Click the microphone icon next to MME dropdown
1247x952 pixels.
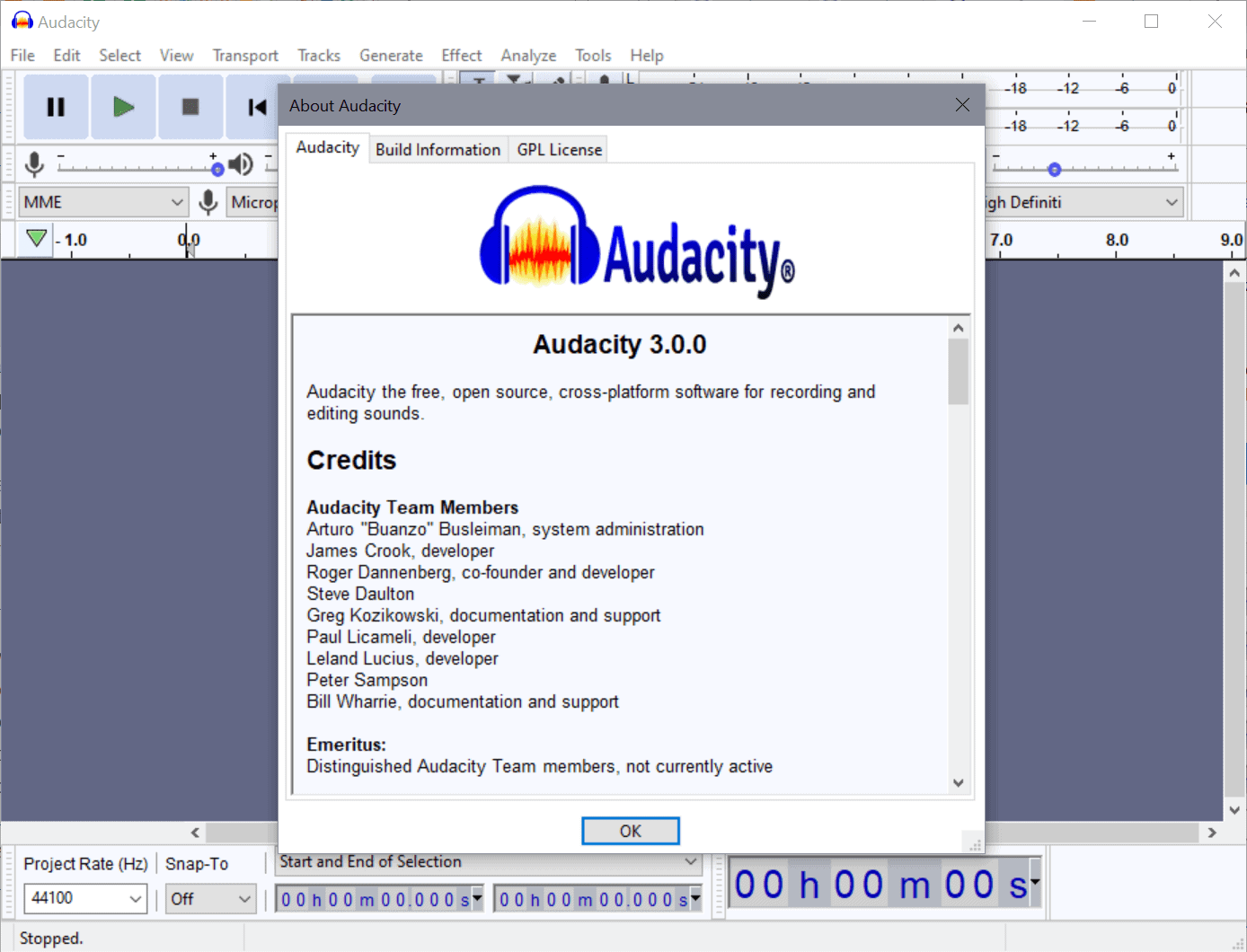(x=208, y=202)
